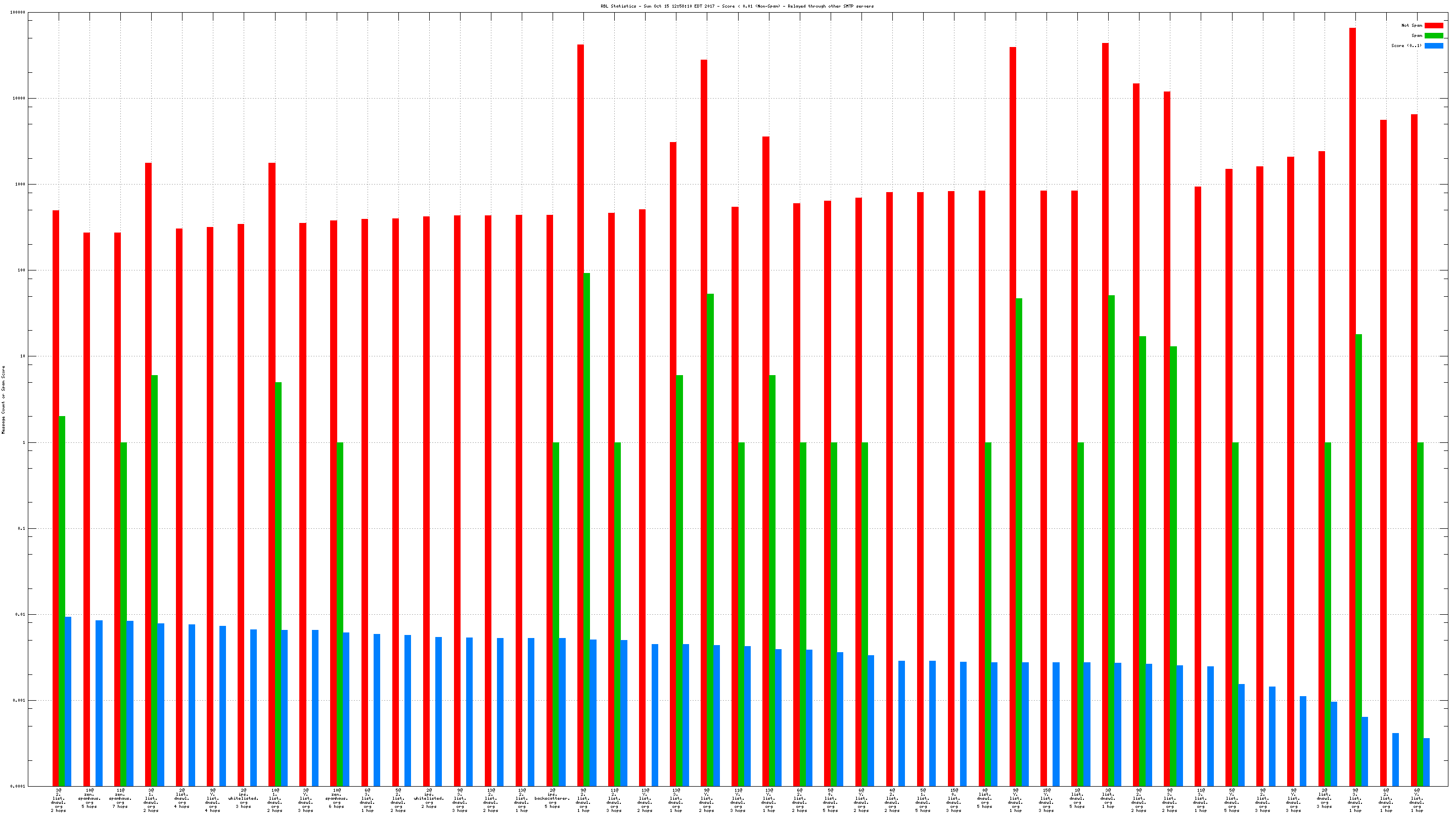Click the 'Score (0..1)' legend label
1456x819 pixels.
pos(1406,46)
